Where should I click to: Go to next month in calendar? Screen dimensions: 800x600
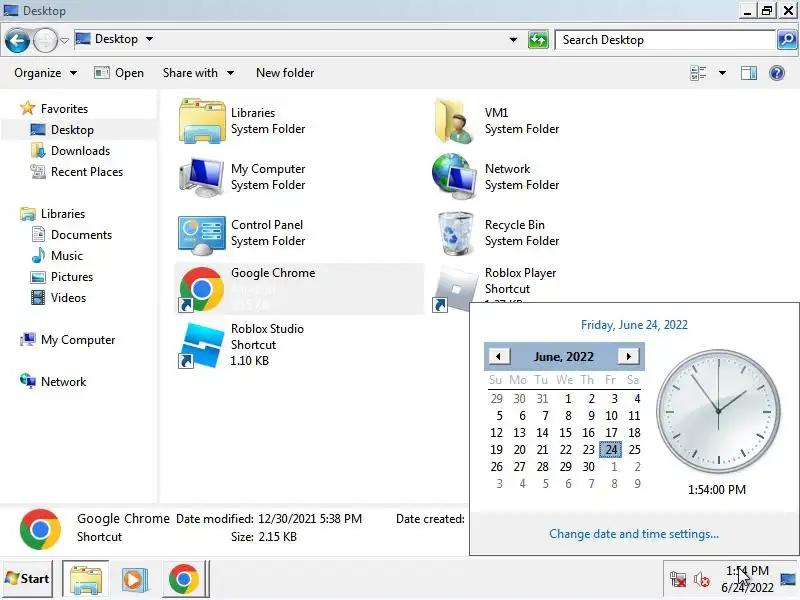(628, 356)
